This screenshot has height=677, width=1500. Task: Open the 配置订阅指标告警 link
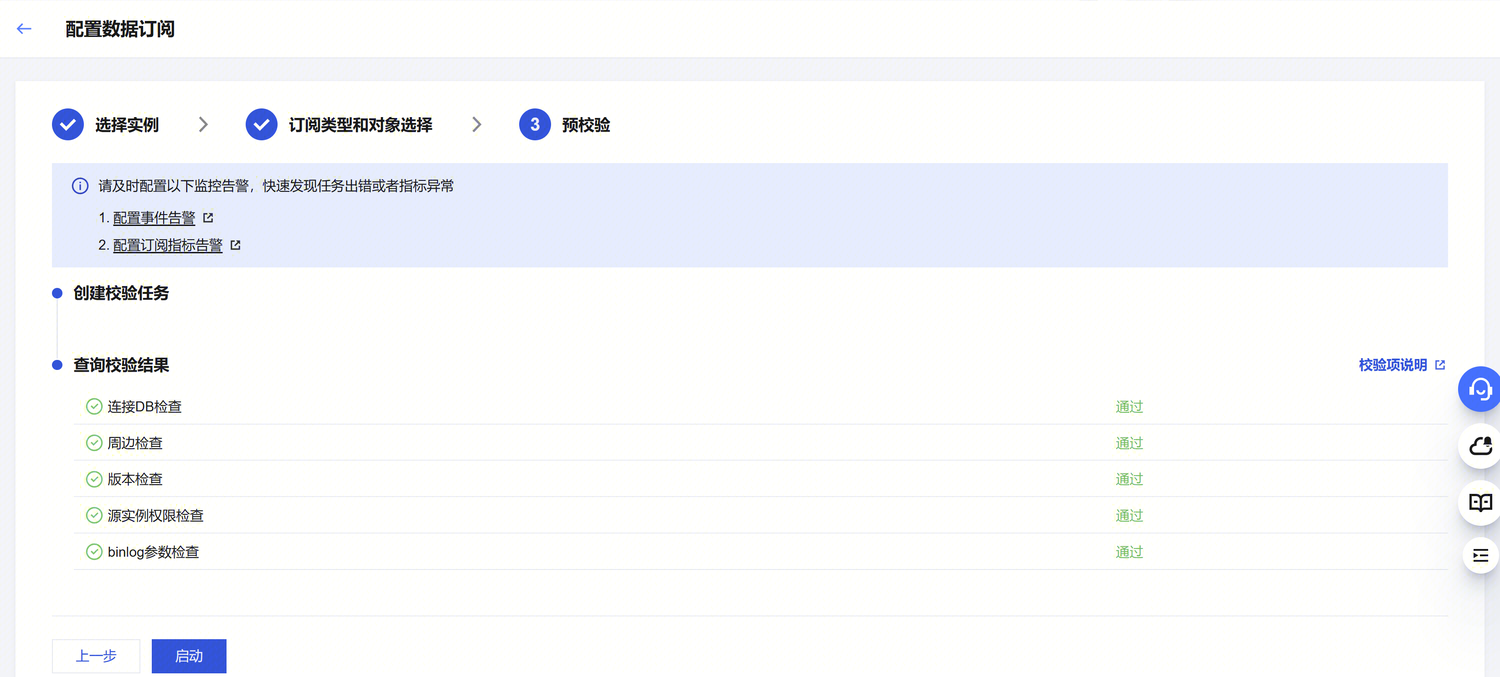coord(168,245)
